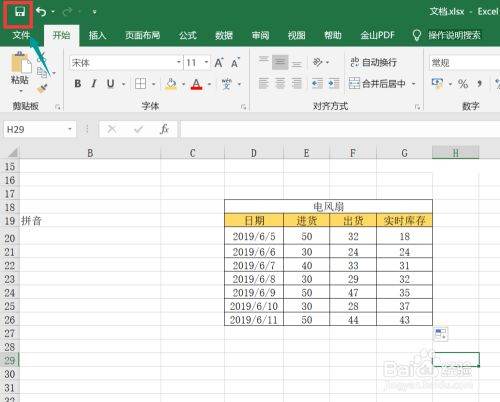Open the 字体 group dialog launcher

[244, 107]
